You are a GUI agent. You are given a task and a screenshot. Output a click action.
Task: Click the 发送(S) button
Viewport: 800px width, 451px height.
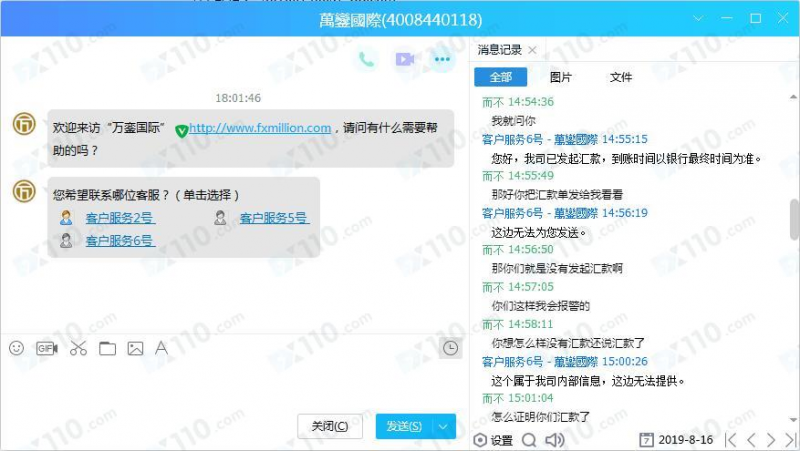[x=404, y=426]
